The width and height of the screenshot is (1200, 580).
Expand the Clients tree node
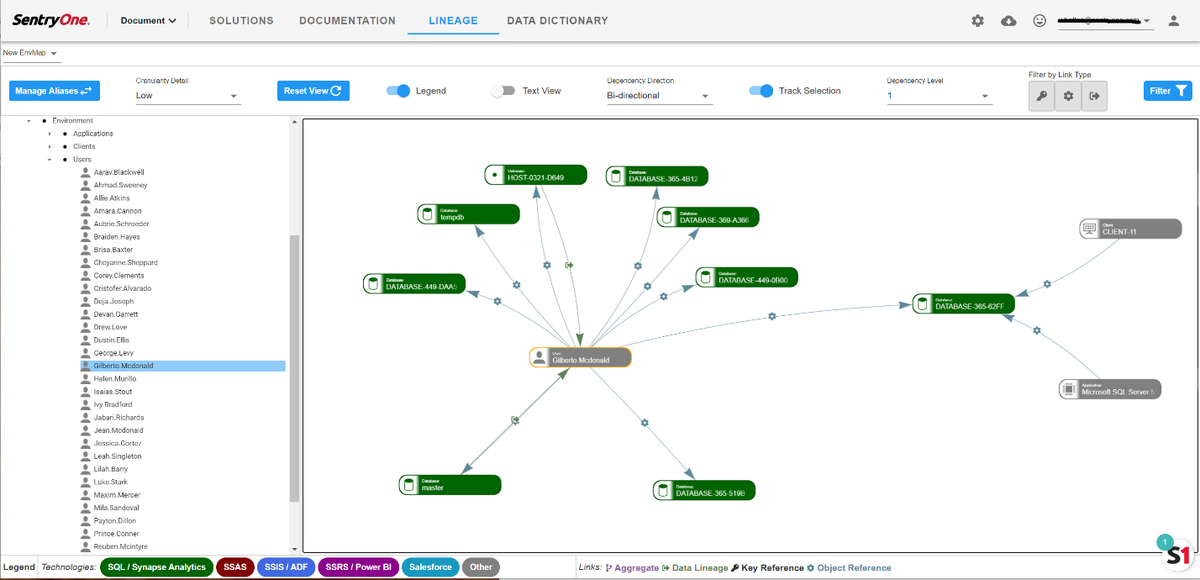(49, 147)
